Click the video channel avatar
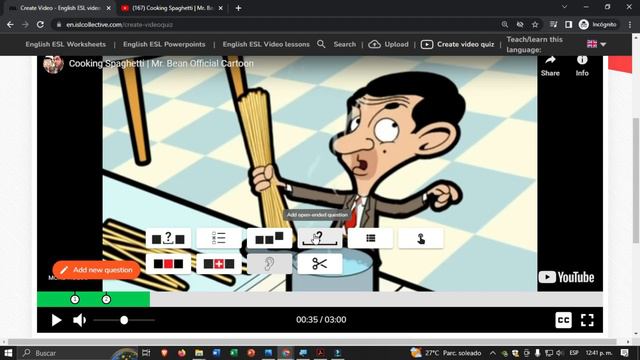640x360 pixels. 53,64
